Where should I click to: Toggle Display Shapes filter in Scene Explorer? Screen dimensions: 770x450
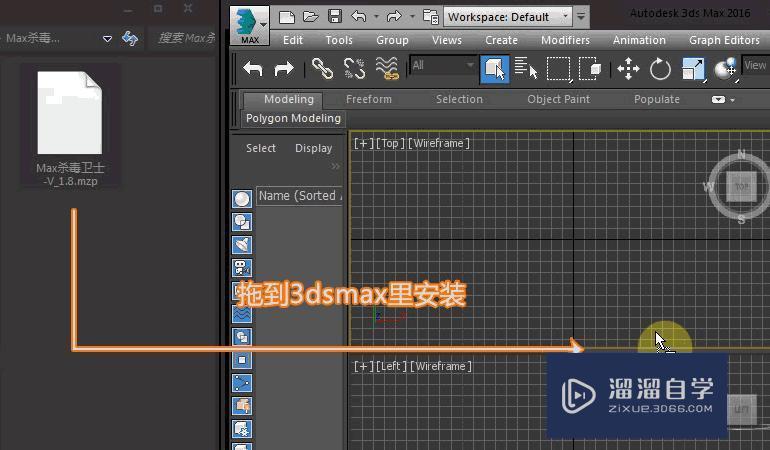242,222
